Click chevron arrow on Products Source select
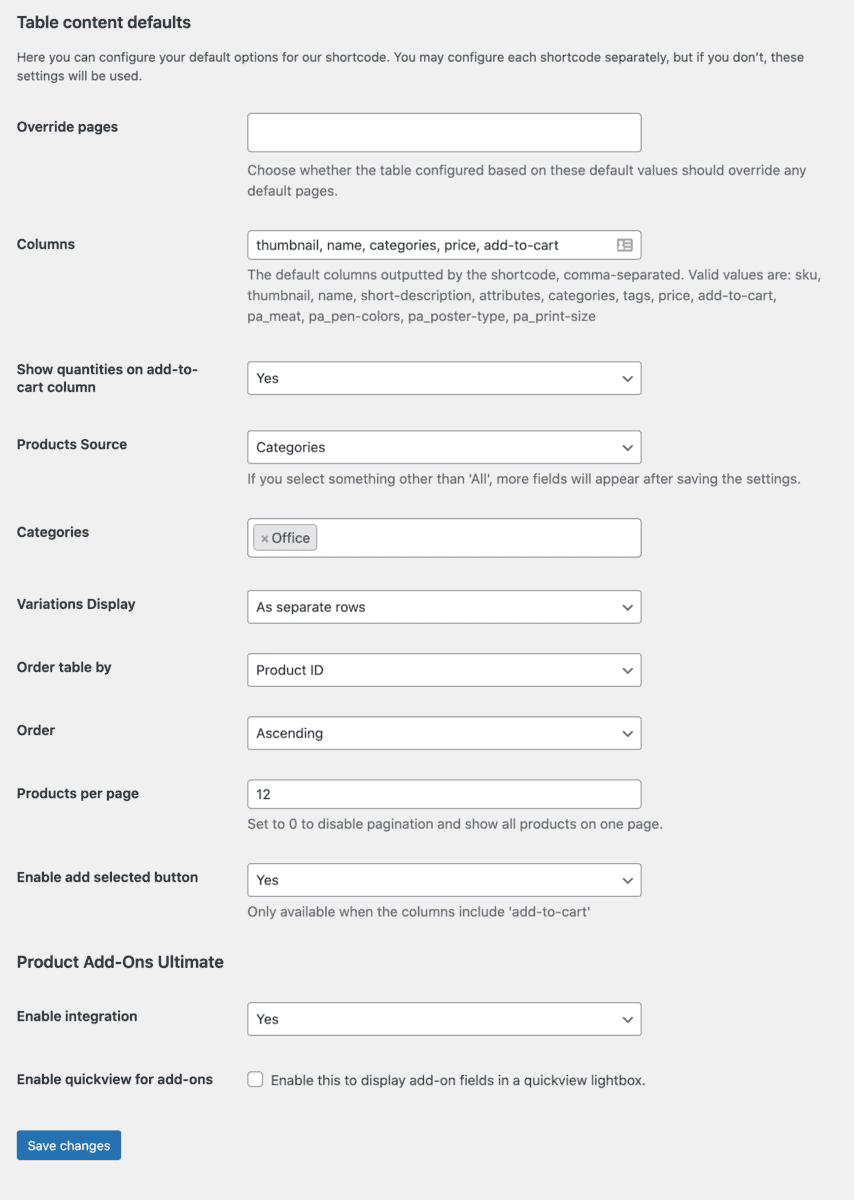Viewport: 854px width, 1200px height. pos(627,447)
